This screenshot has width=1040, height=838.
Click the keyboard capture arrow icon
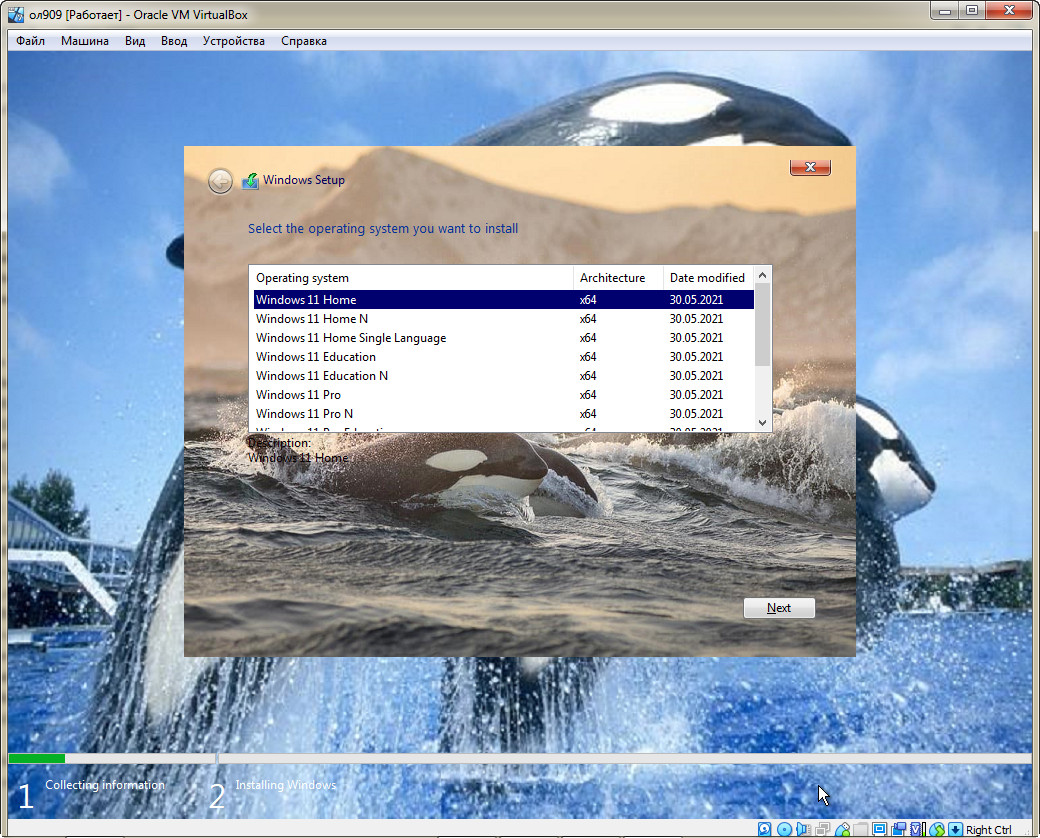pos(956,829)
